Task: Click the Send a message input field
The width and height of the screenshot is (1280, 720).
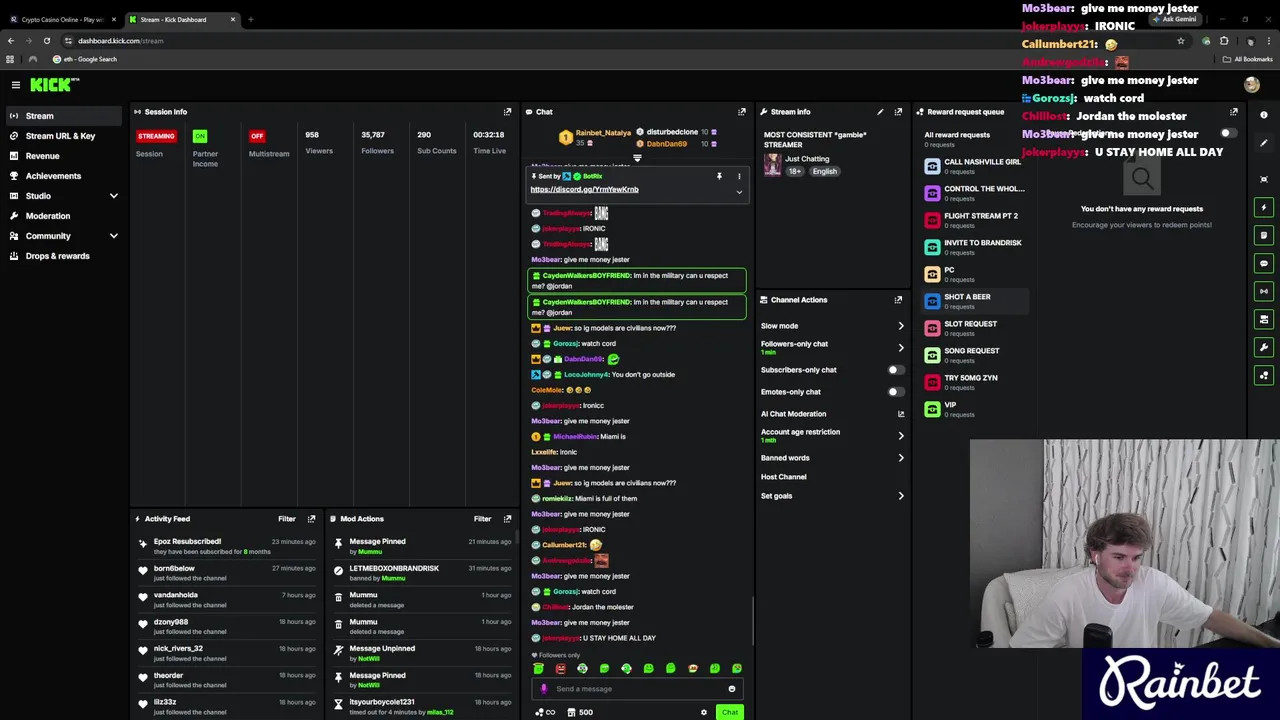Action: [637, 689]
